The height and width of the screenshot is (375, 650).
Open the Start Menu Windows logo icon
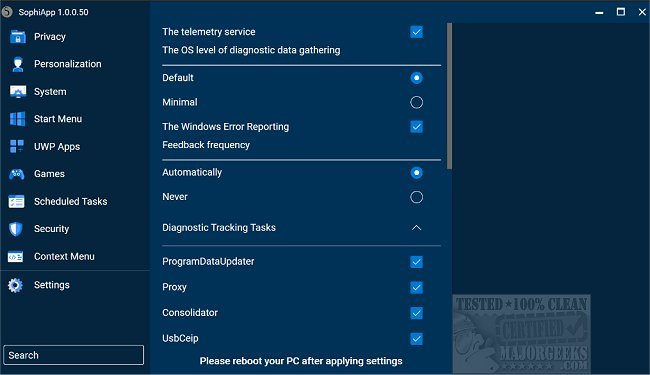pos(17,119)
